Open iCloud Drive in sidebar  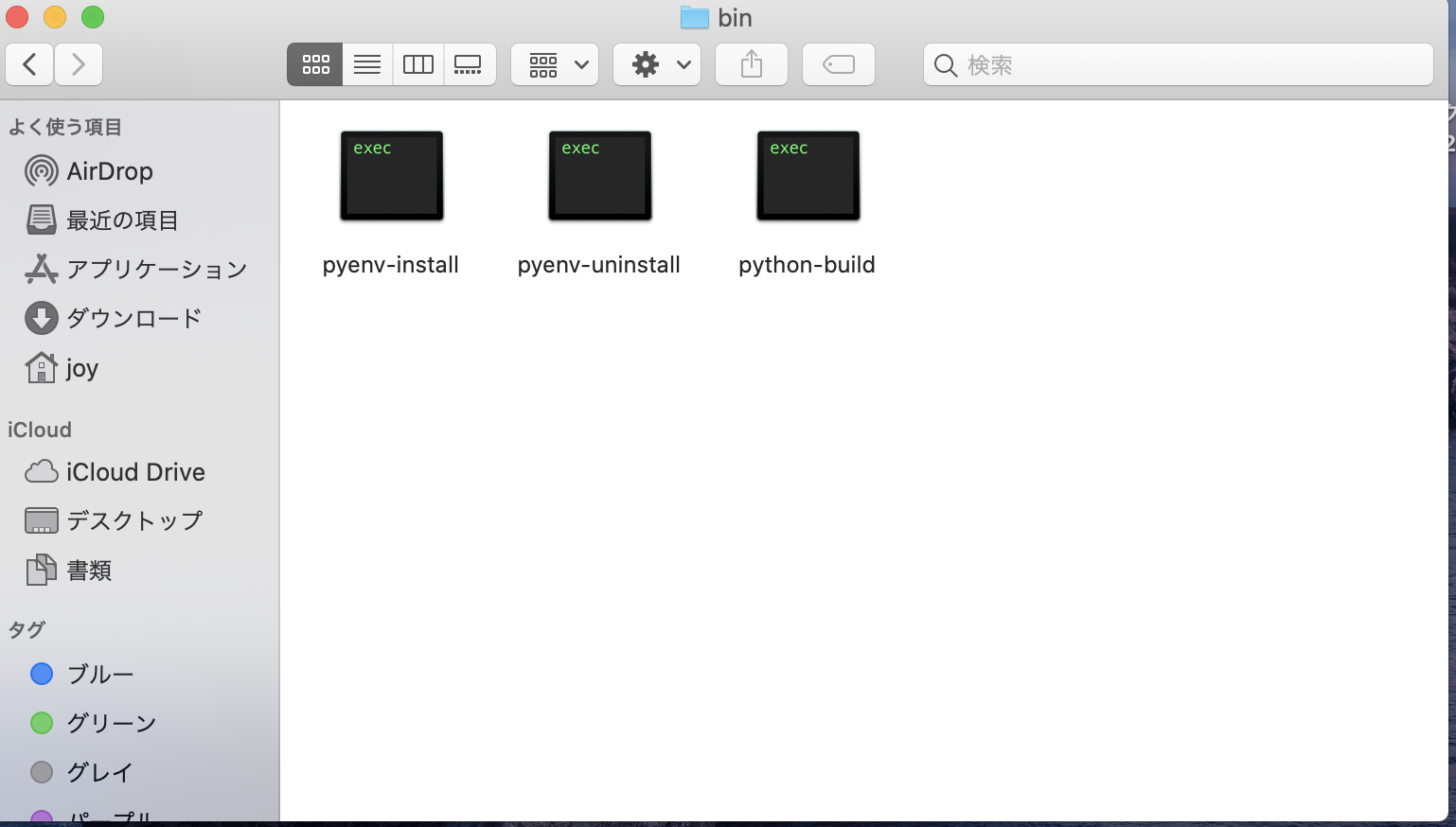click(x=140, y=471)
